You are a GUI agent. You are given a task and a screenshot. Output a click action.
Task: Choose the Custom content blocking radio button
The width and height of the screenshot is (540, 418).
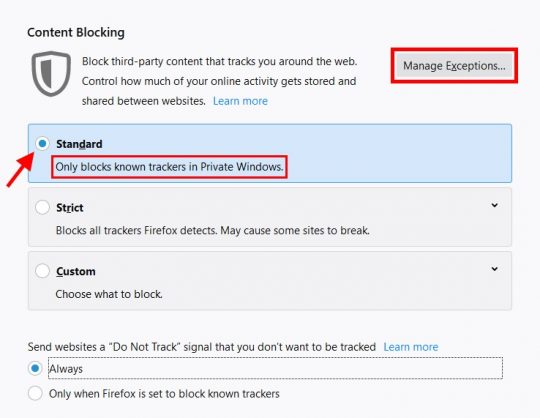click(42, 271)
